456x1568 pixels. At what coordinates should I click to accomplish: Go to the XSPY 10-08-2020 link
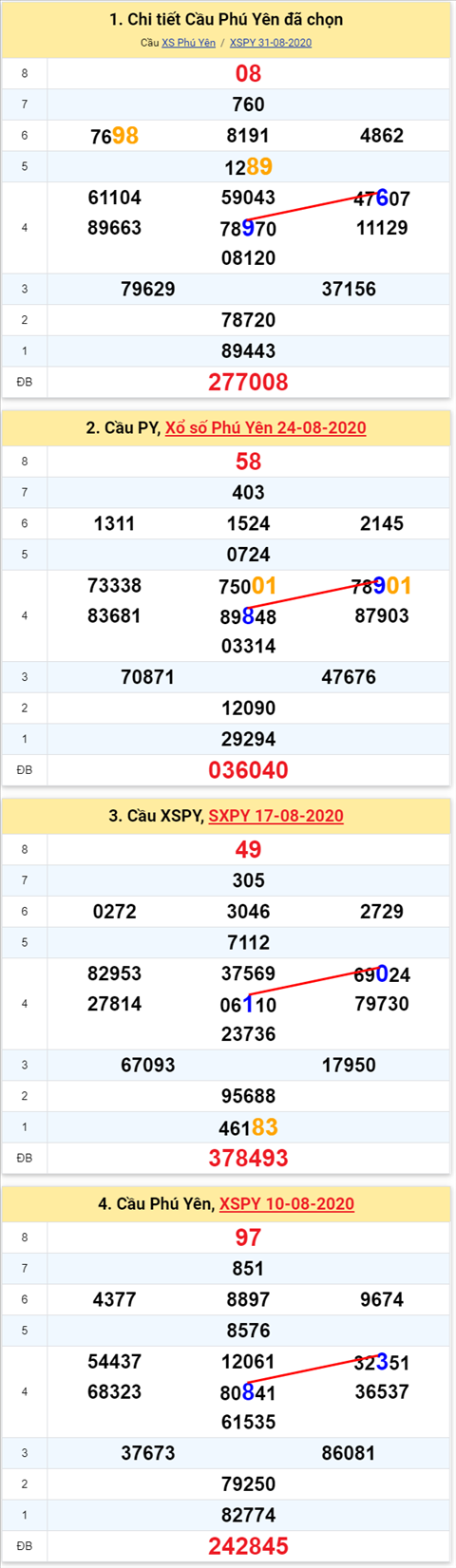[287, 1204]
